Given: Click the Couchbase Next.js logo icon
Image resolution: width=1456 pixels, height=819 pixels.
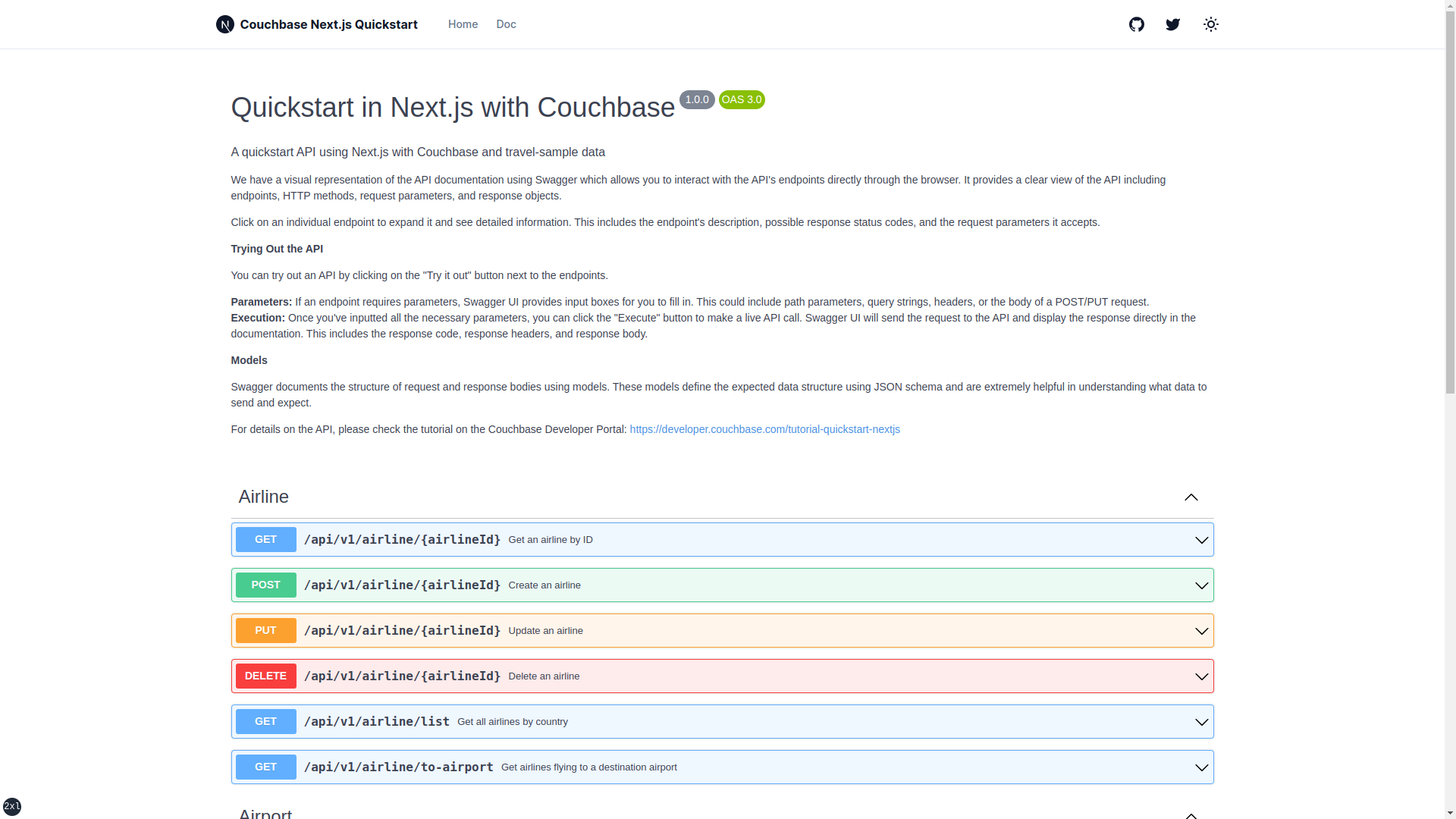Looking at the screenshot, I should pyautogui.click(x=224, y=24).
